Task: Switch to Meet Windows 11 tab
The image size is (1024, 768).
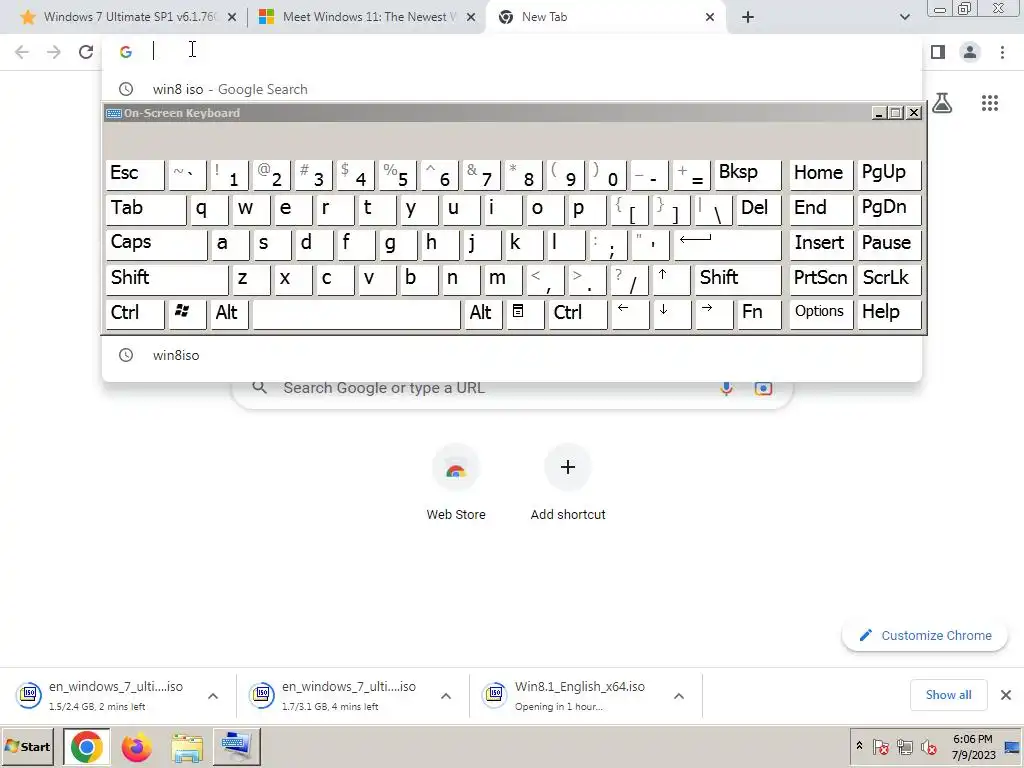Action: coord(366,17)
